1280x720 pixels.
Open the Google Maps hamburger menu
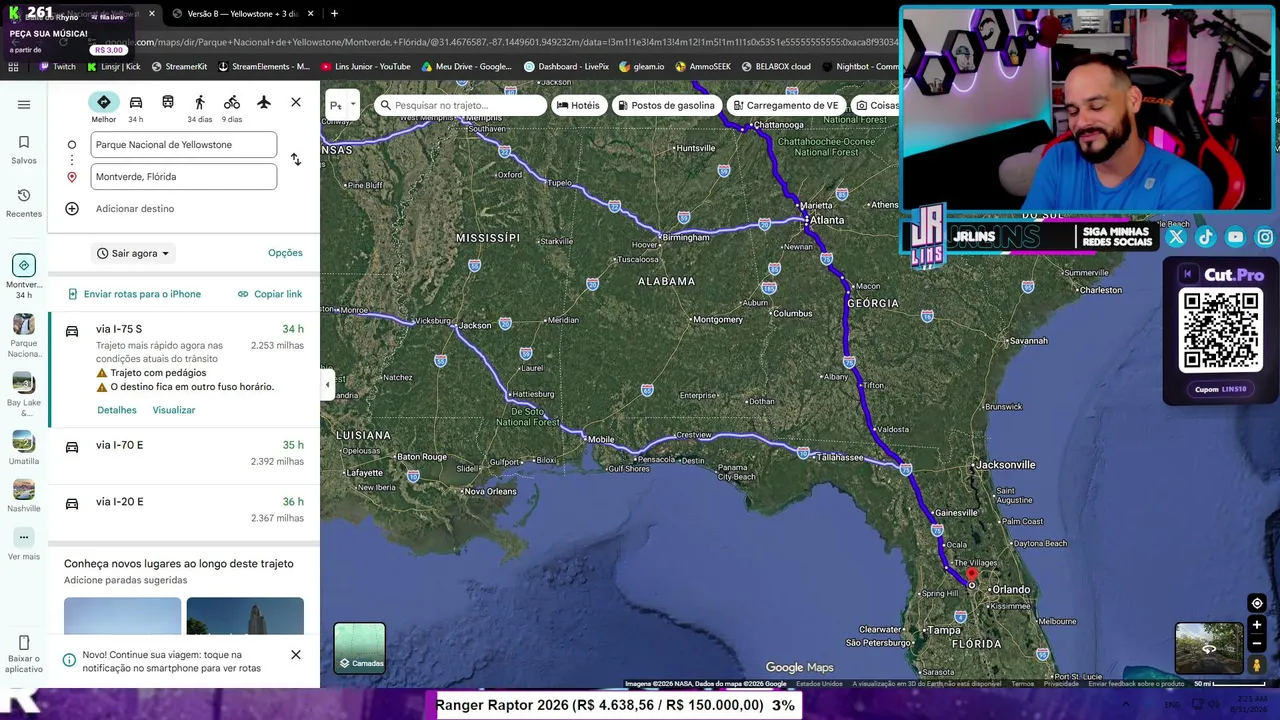coord(24,104)
